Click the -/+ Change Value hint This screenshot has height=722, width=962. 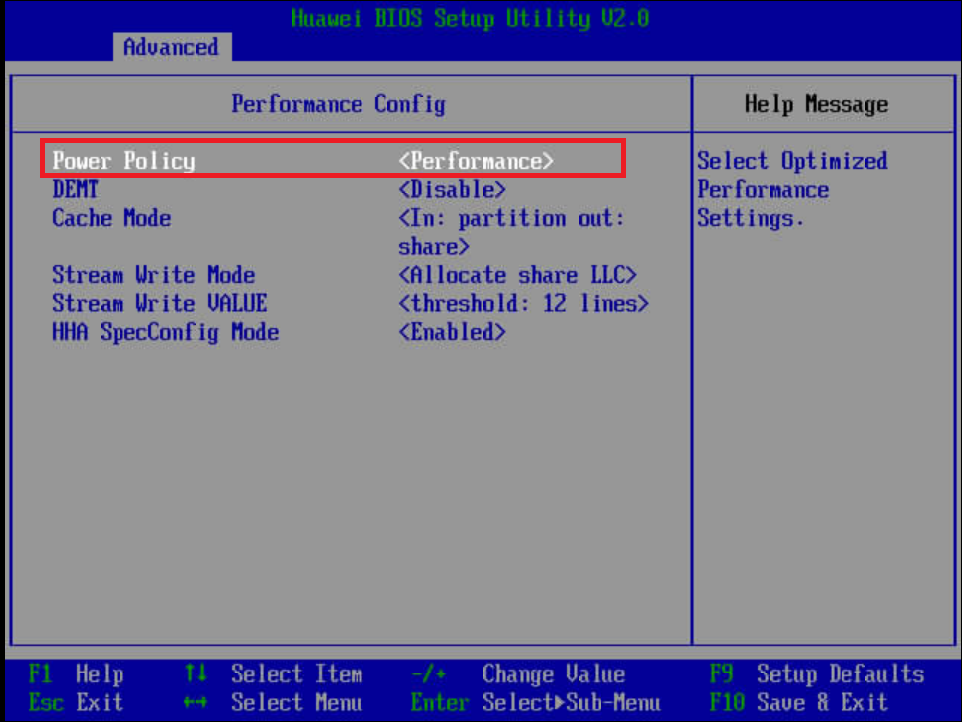click(x=520, y=675)
